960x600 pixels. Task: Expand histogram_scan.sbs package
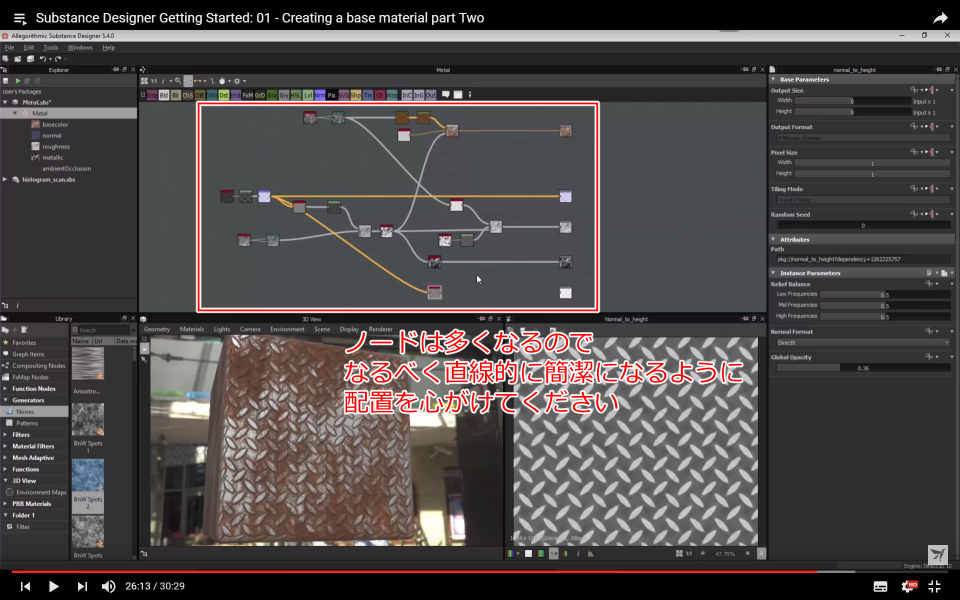coord(6,179)
